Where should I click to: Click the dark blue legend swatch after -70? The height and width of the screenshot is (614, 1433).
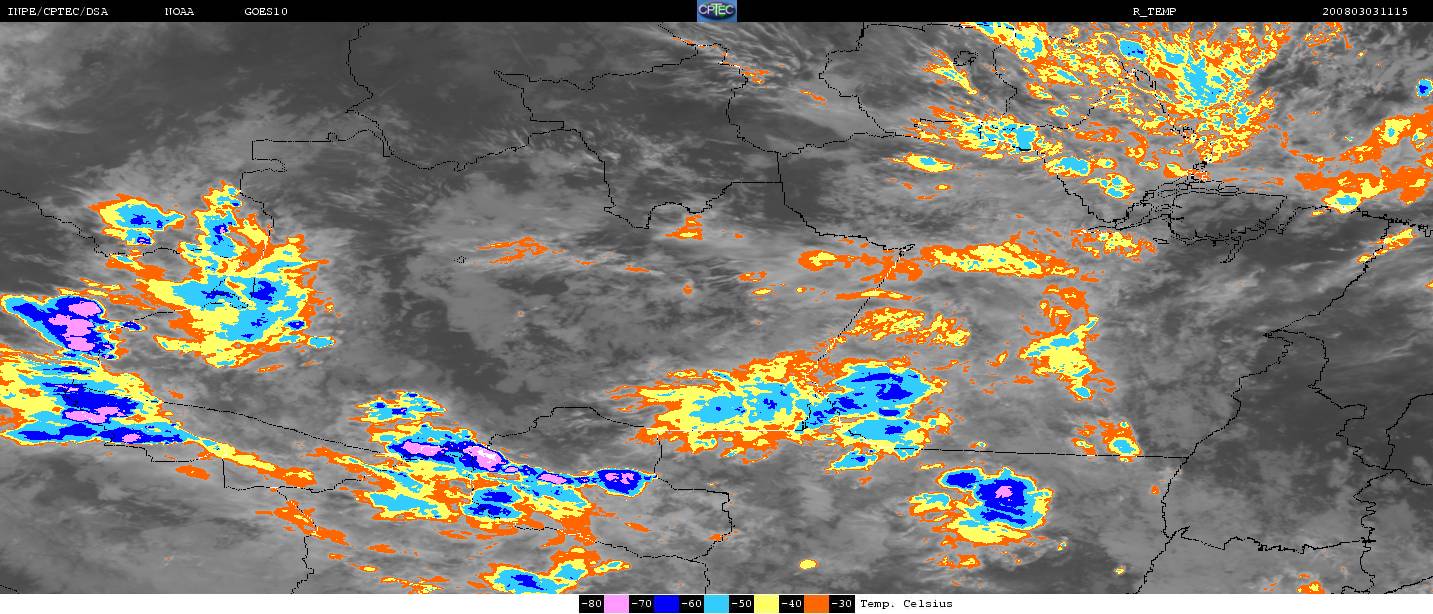666,603
